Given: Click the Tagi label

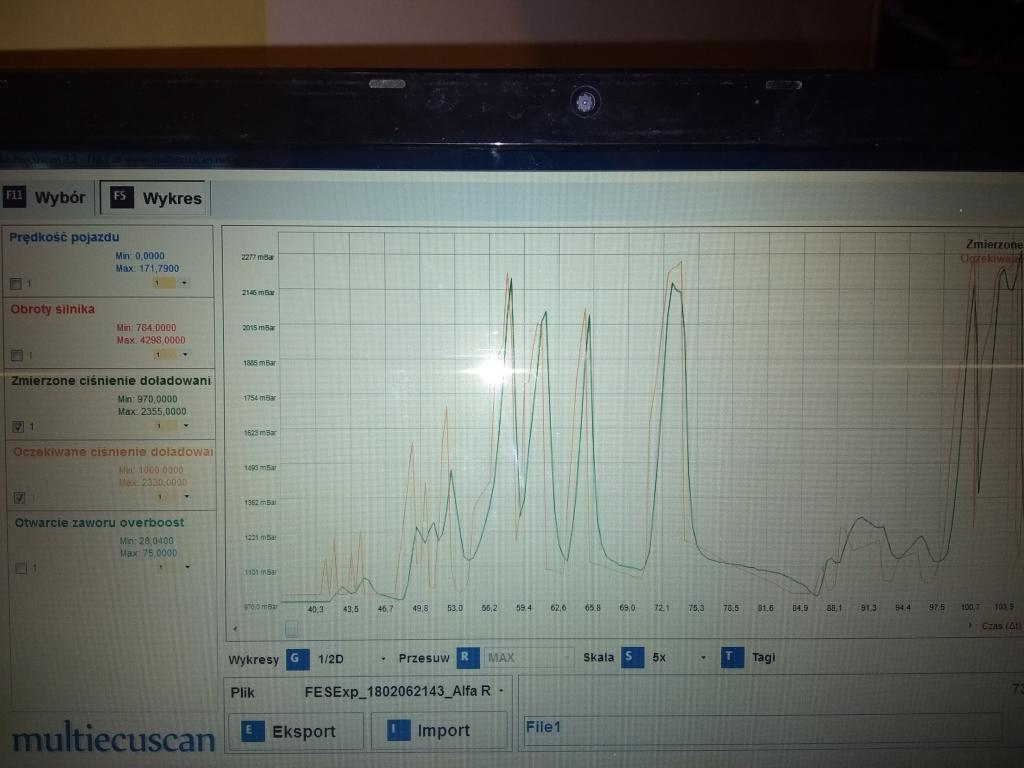Looking at the screenshot, I should click(x=763, y=657).
